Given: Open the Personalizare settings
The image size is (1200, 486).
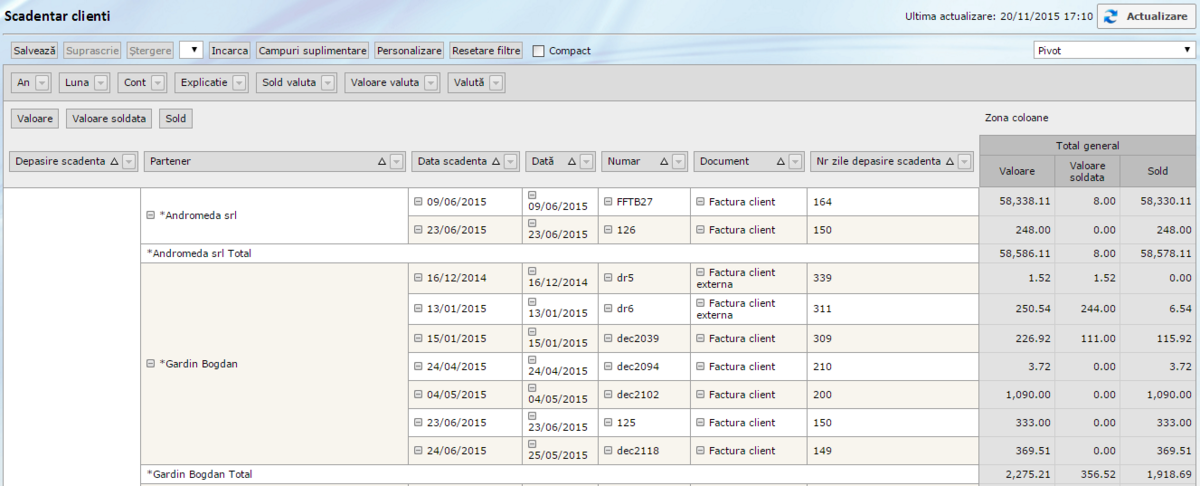Looking at the screenshot, I should pyautogui.click(x=409, y=50).
